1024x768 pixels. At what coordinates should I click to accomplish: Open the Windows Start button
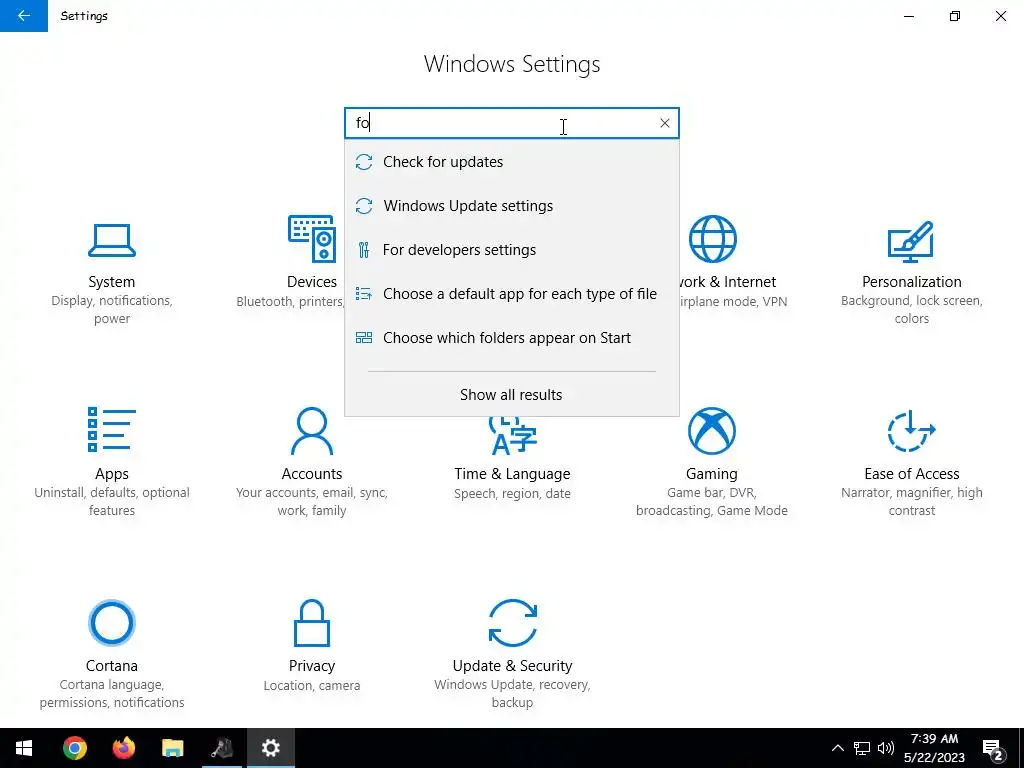[x=24, y=748]
